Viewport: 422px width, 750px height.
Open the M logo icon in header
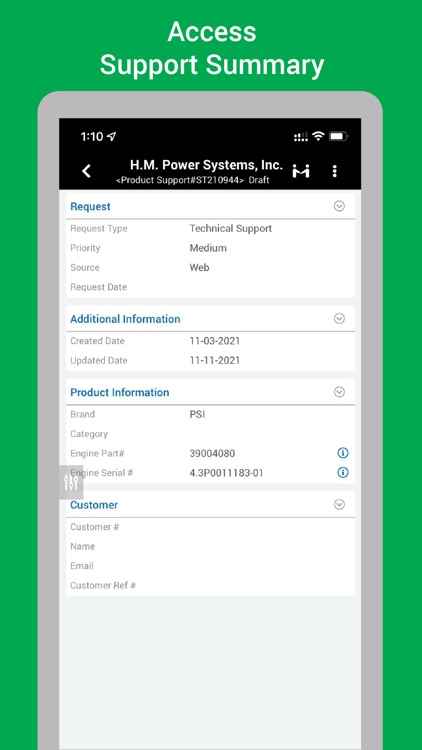[x=301, y=171]
